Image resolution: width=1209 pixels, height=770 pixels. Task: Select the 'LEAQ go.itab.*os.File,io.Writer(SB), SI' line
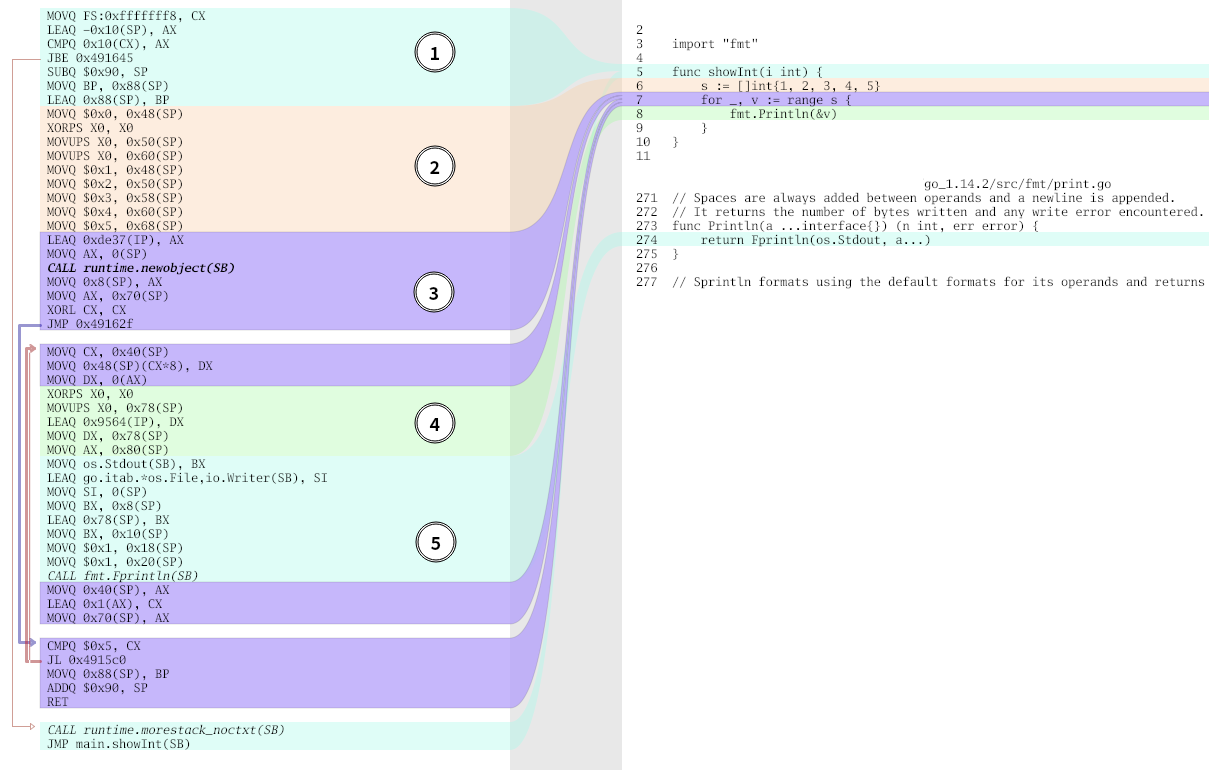187,478
